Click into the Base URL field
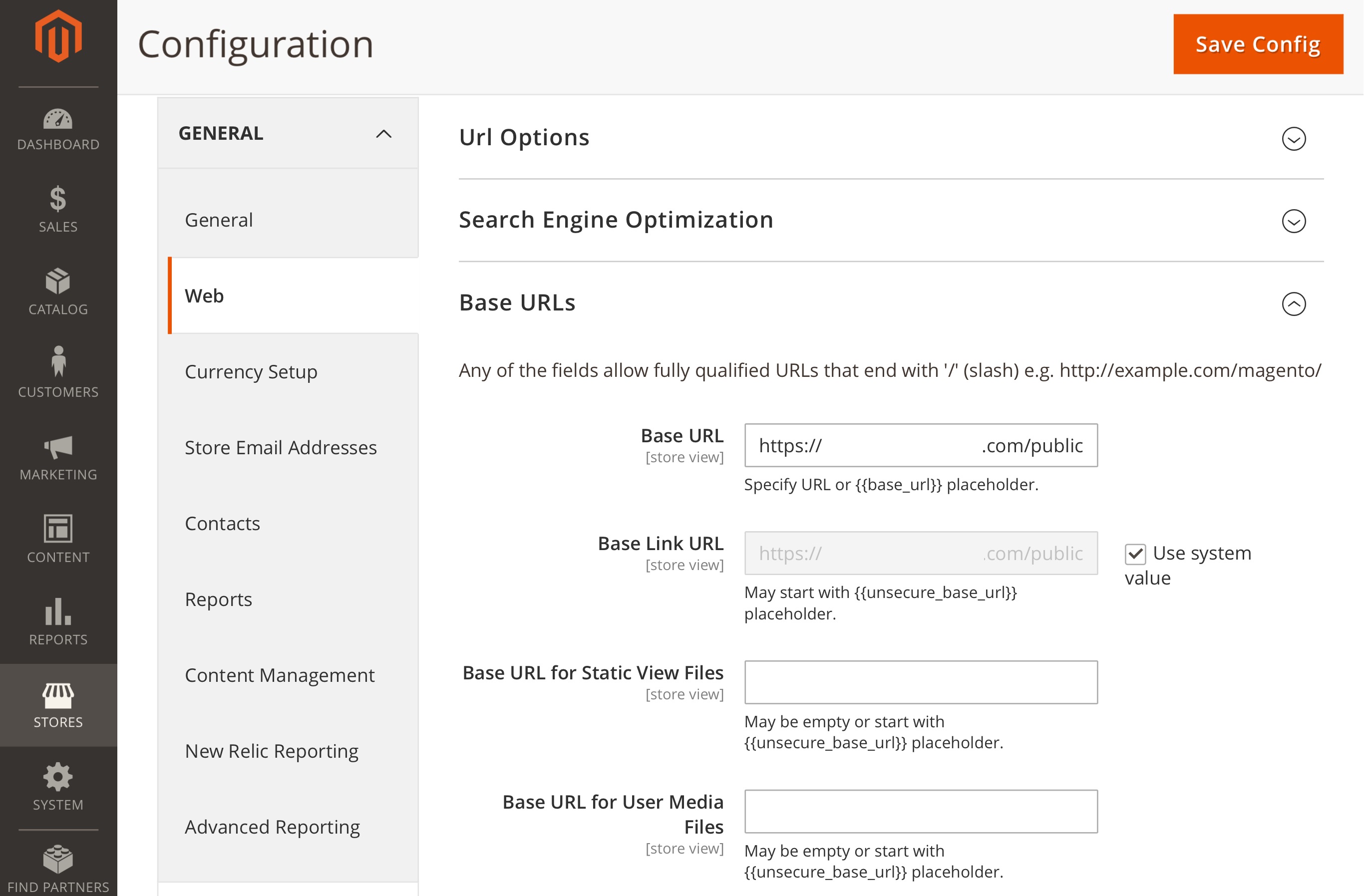 pos(921,445)
